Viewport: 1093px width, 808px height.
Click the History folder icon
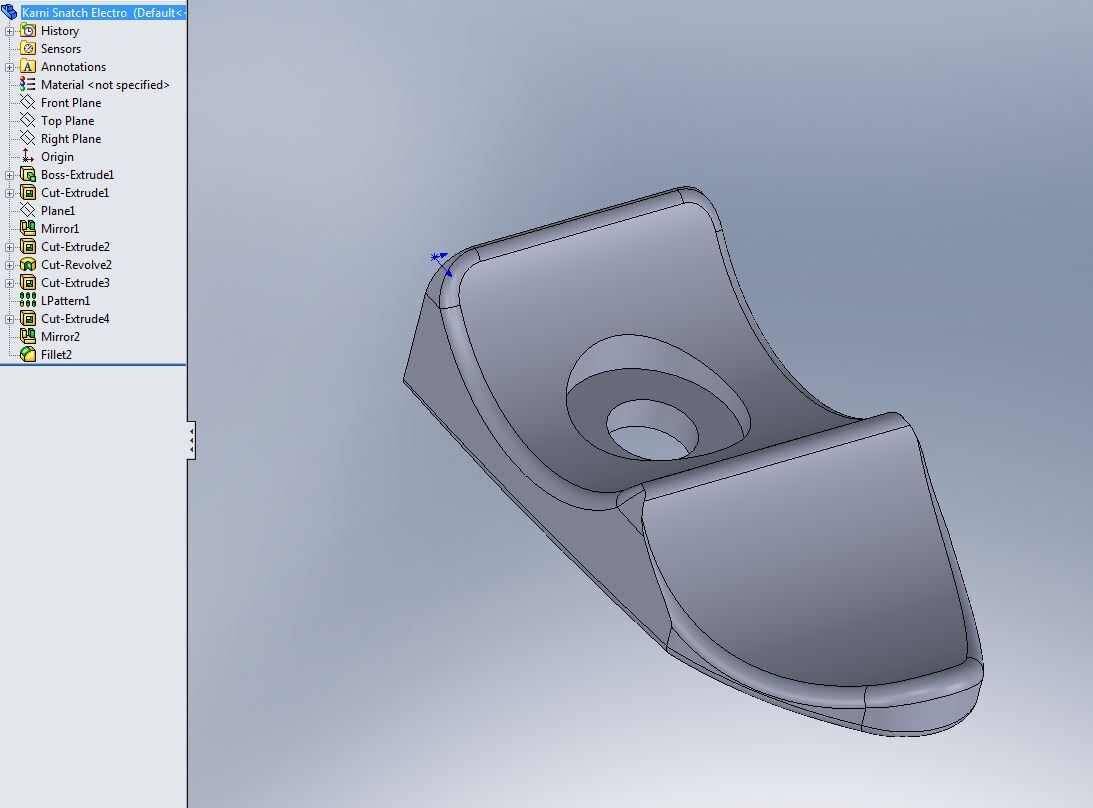(x=28, y=31)
